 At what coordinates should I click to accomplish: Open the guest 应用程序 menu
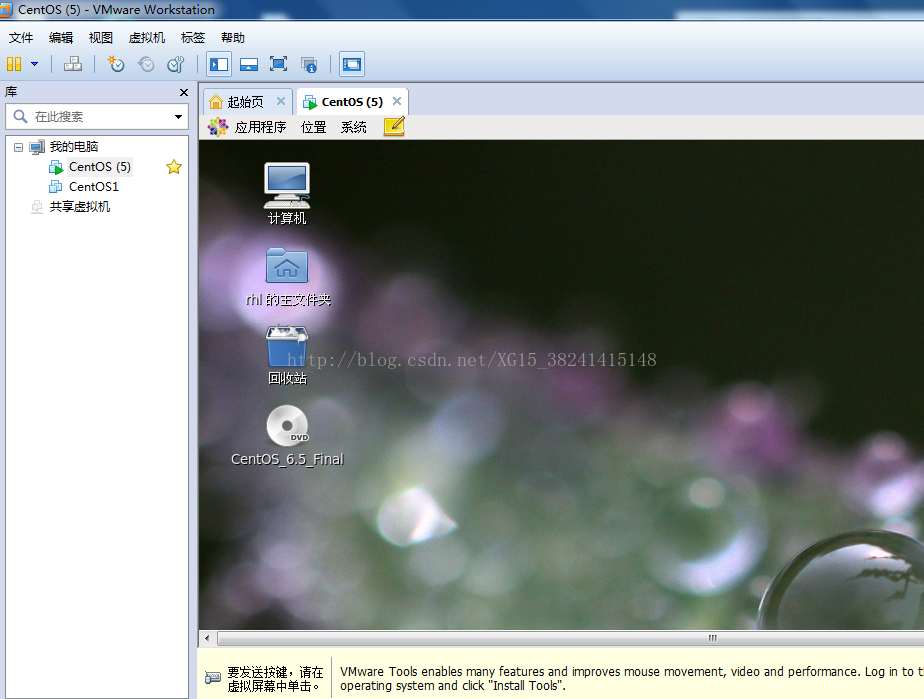tap(260, 127)
